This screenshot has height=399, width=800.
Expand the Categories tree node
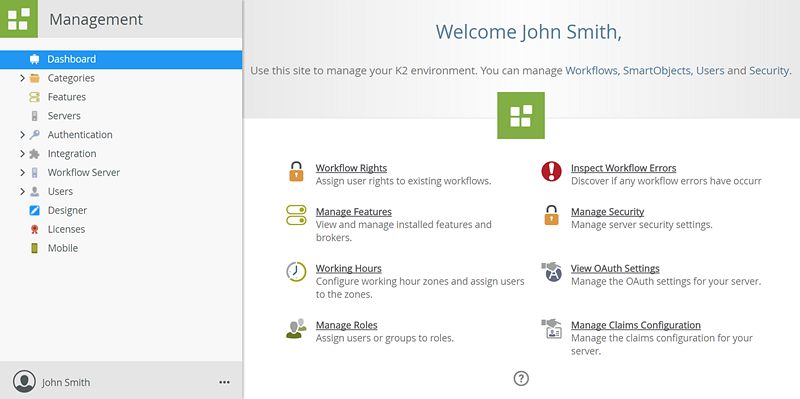point(22,78)
